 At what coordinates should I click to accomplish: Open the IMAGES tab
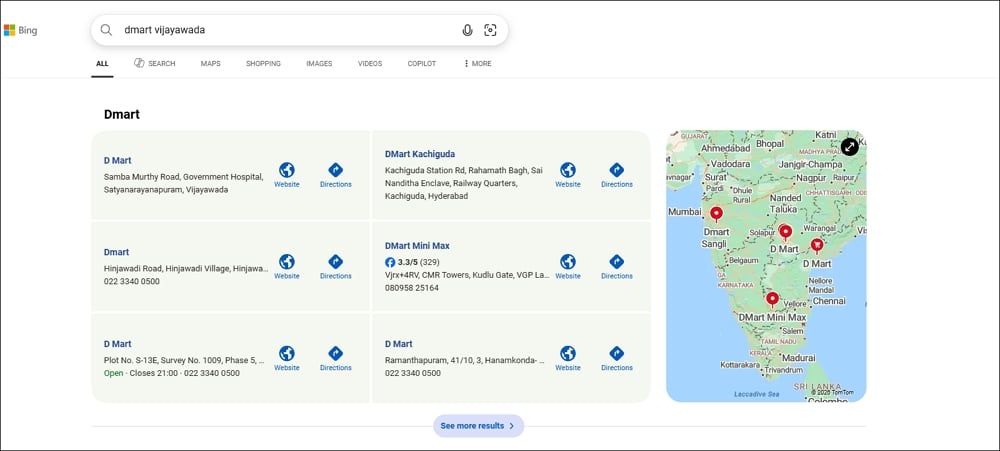coord(319,64)
